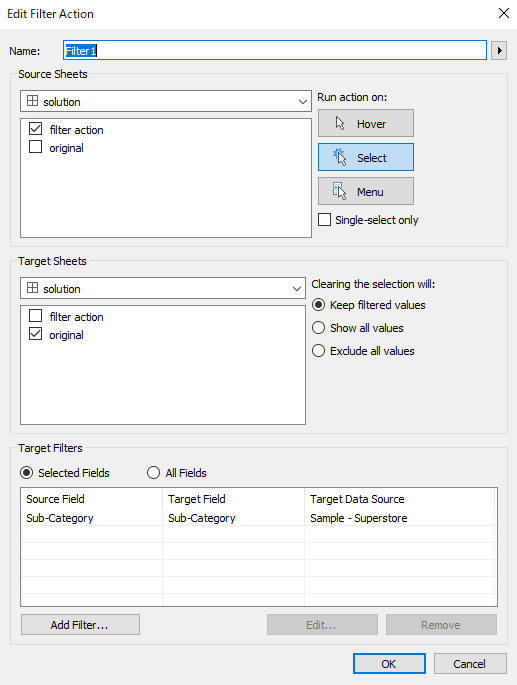Enable the Single-select only option
This screenshot has height=685, width=517.
pos(324,220)
